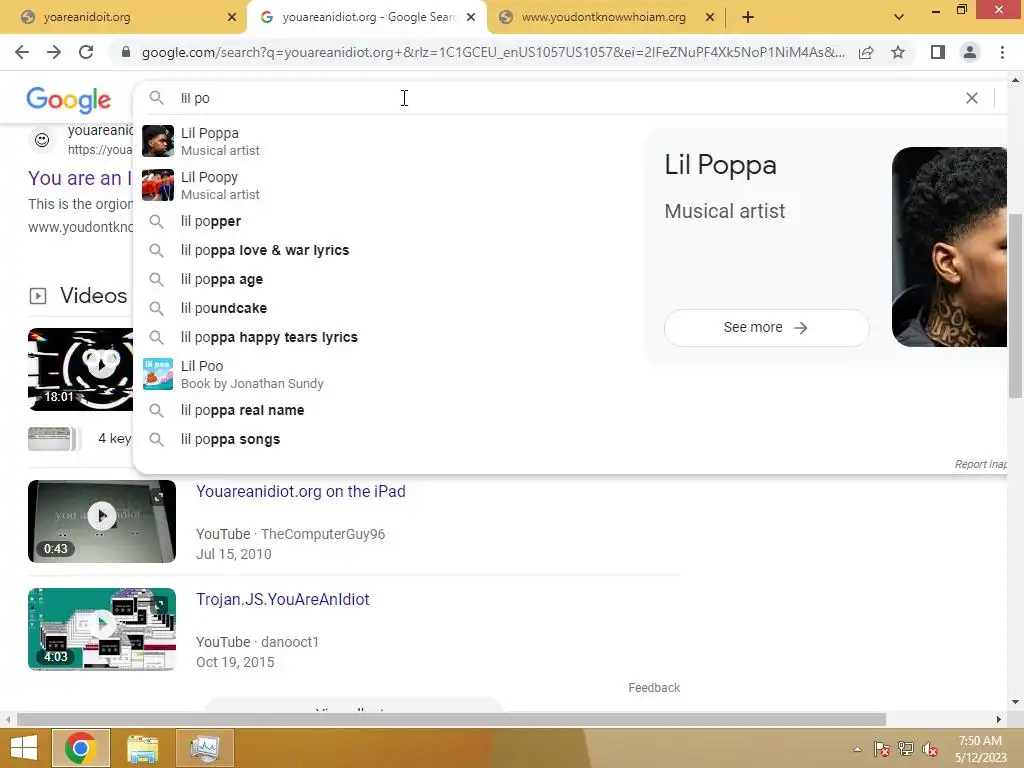Click the Lil Poppa portrait photo
This screenshot has width=1024, height=768.
tap(949, 247)
